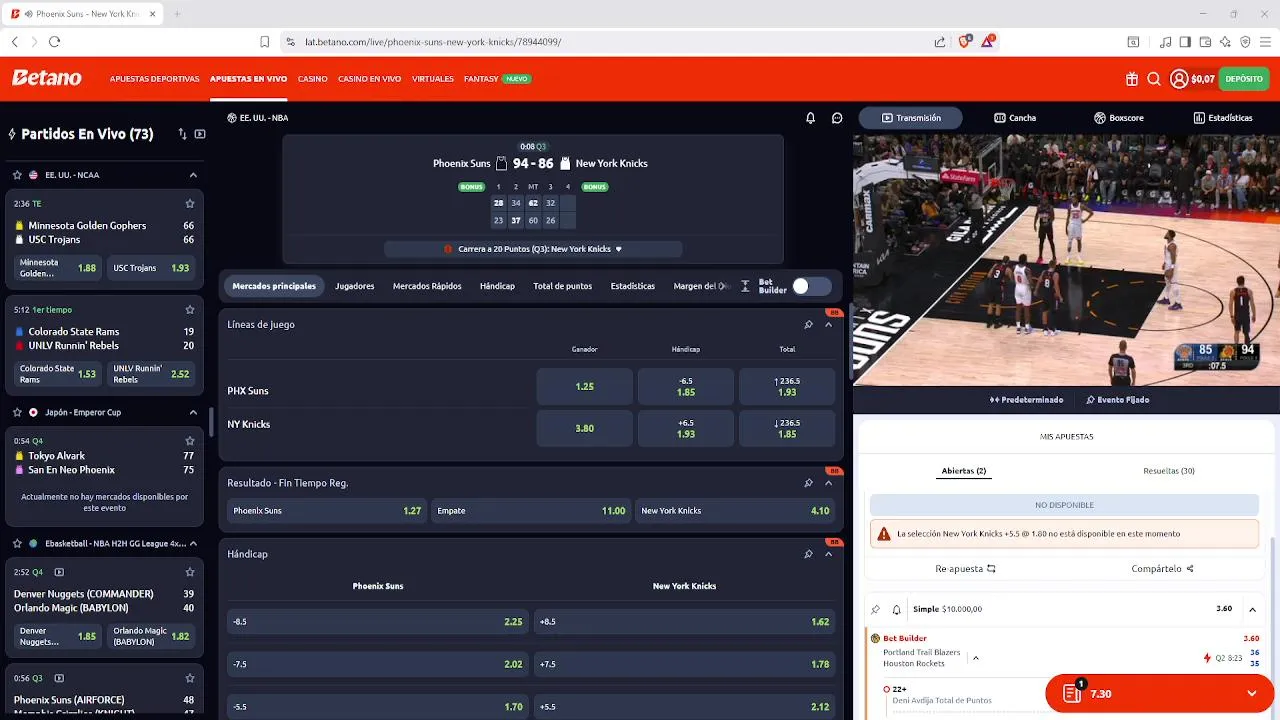
Task: Open the user account profile icon
Action: coord(1179,79)
